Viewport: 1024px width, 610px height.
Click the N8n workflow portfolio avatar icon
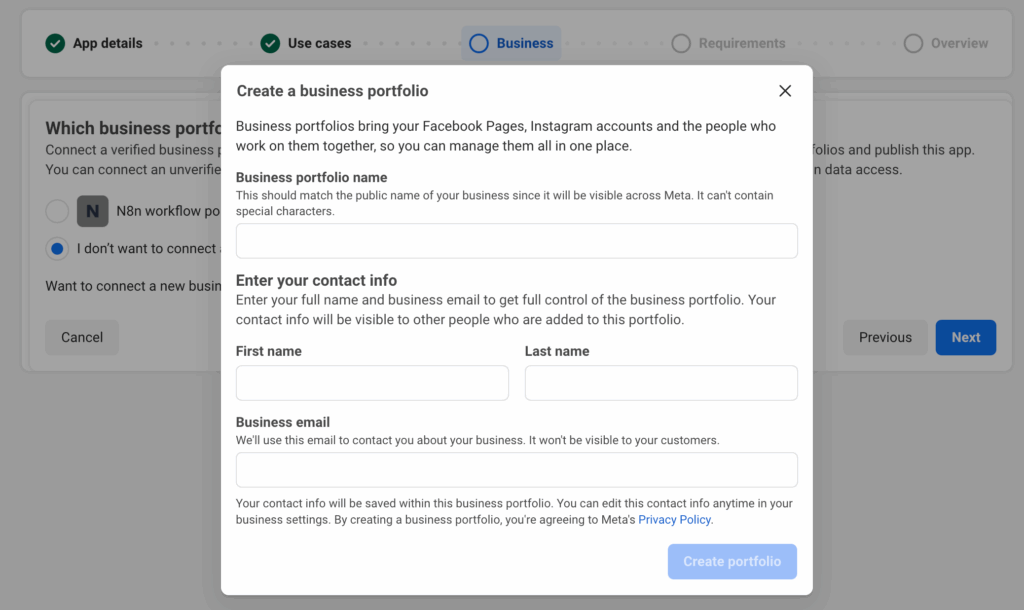(x=93, y=211)
